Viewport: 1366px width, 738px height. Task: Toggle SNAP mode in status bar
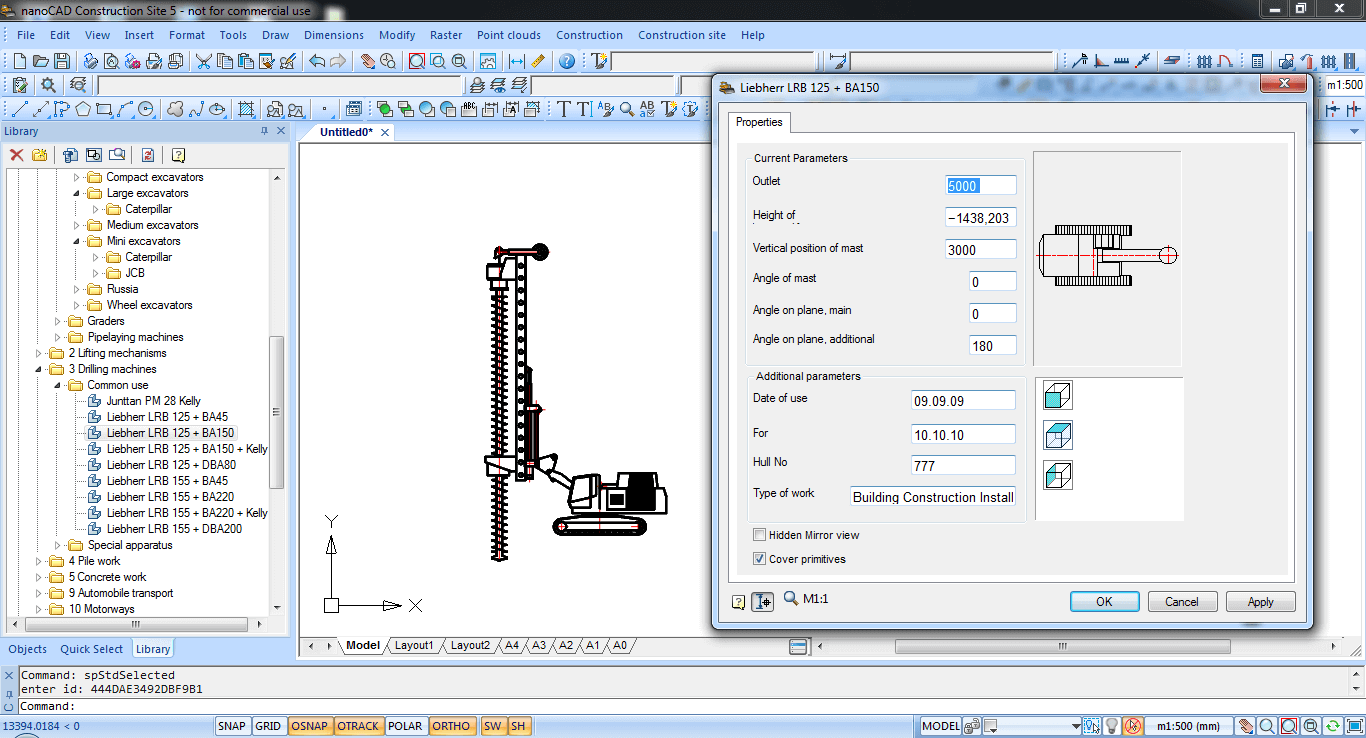pos(231,726)
